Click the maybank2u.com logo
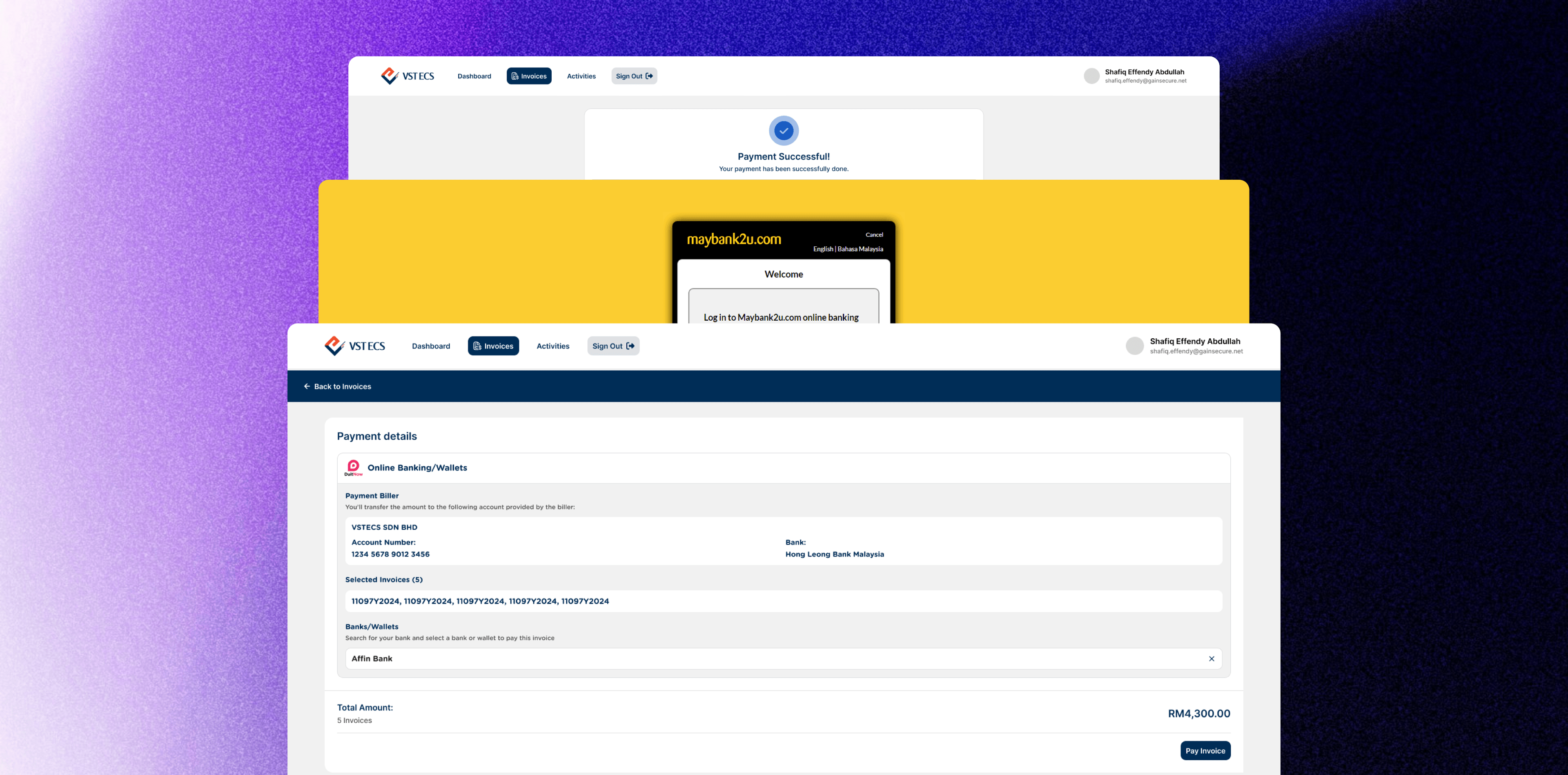Viewport: 1568px width, 775px height. (x=733, y=239)
